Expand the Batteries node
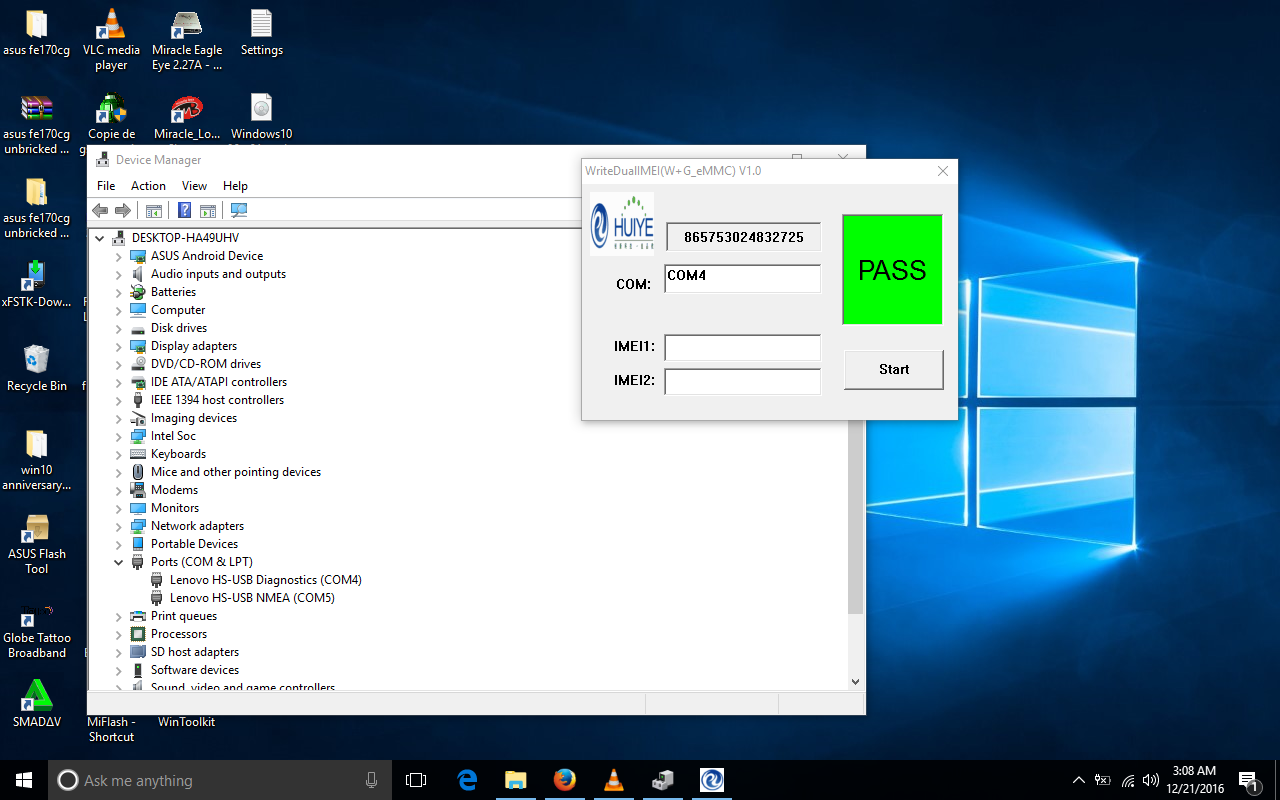1280x800 pixels. point(118,292)
